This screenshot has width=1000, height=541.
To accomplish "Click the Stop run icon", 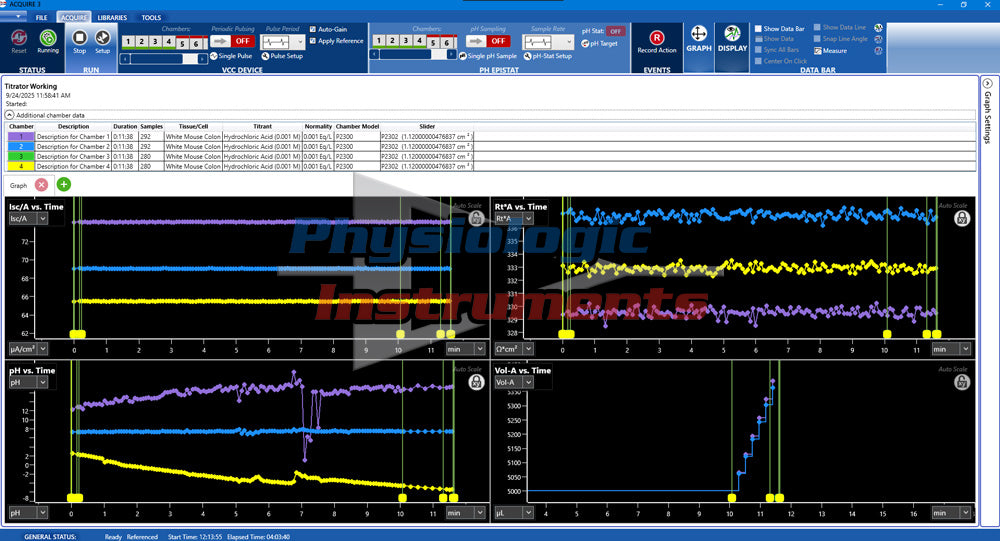I will pos(80,38).
